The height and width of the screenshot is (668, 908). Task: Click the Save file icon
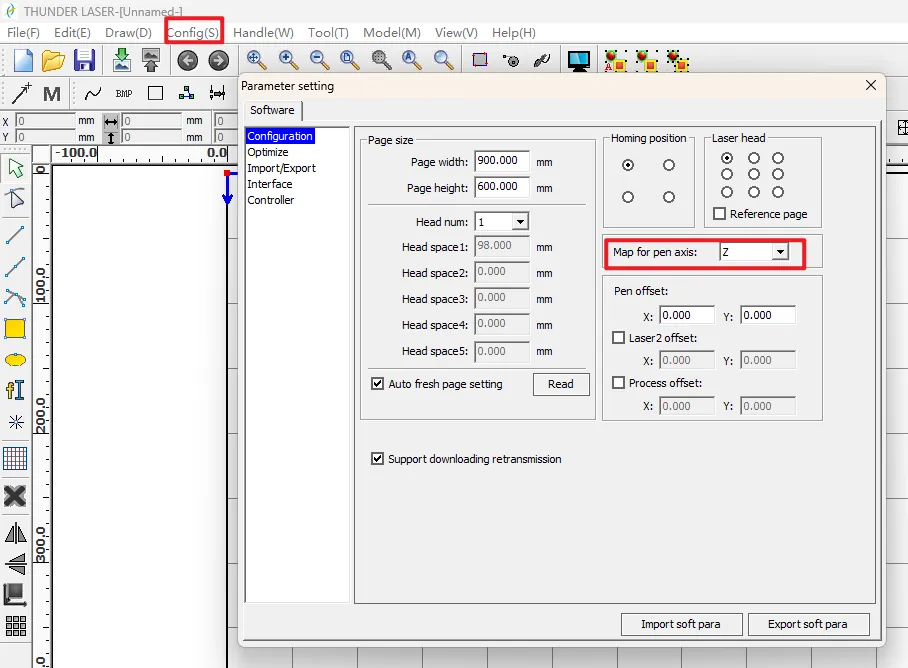(x=84, y=60)
